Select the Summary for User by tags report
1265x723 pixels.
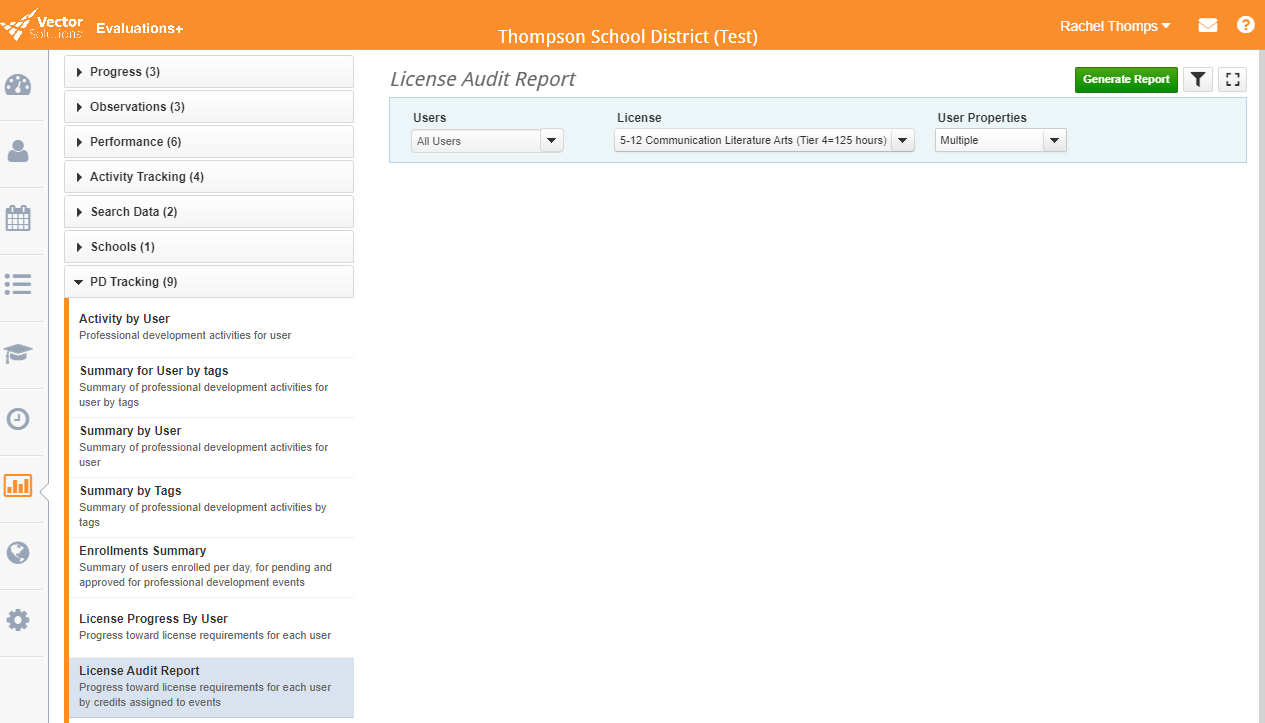point(211,387)
